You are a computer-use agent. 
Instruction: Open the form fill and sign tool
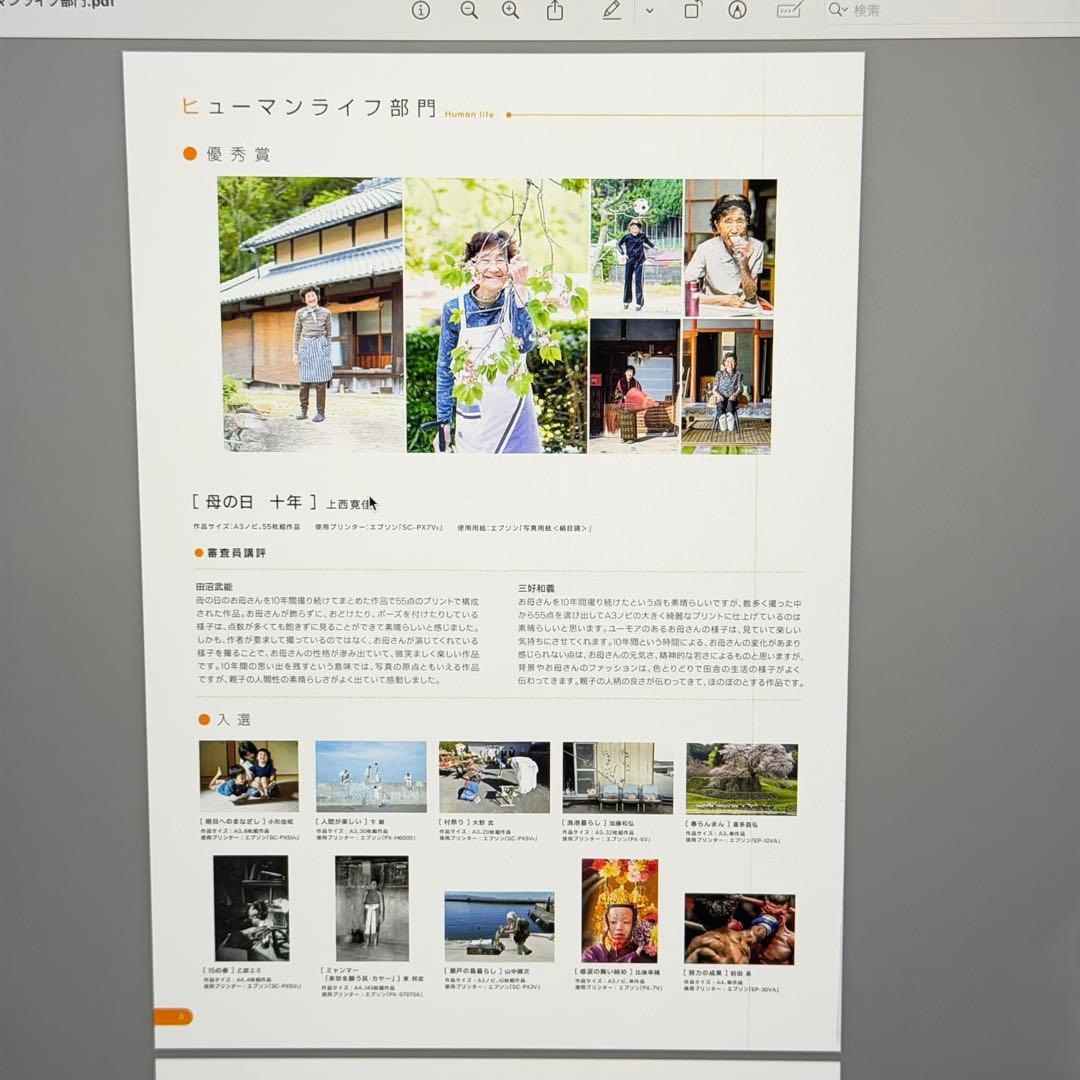[791, 10]
